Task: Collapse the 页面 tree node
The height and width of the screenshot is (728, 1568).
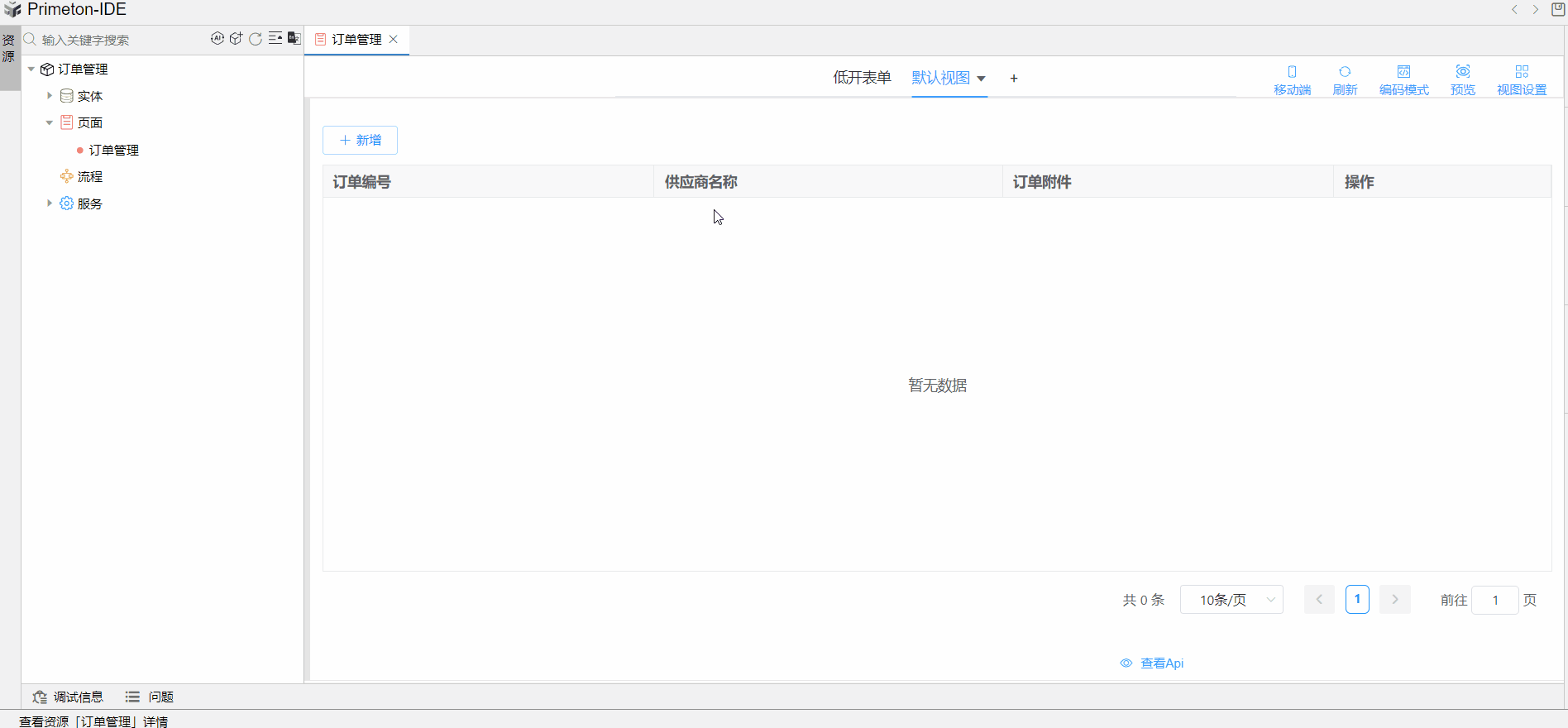Action: tap(50, 122)
